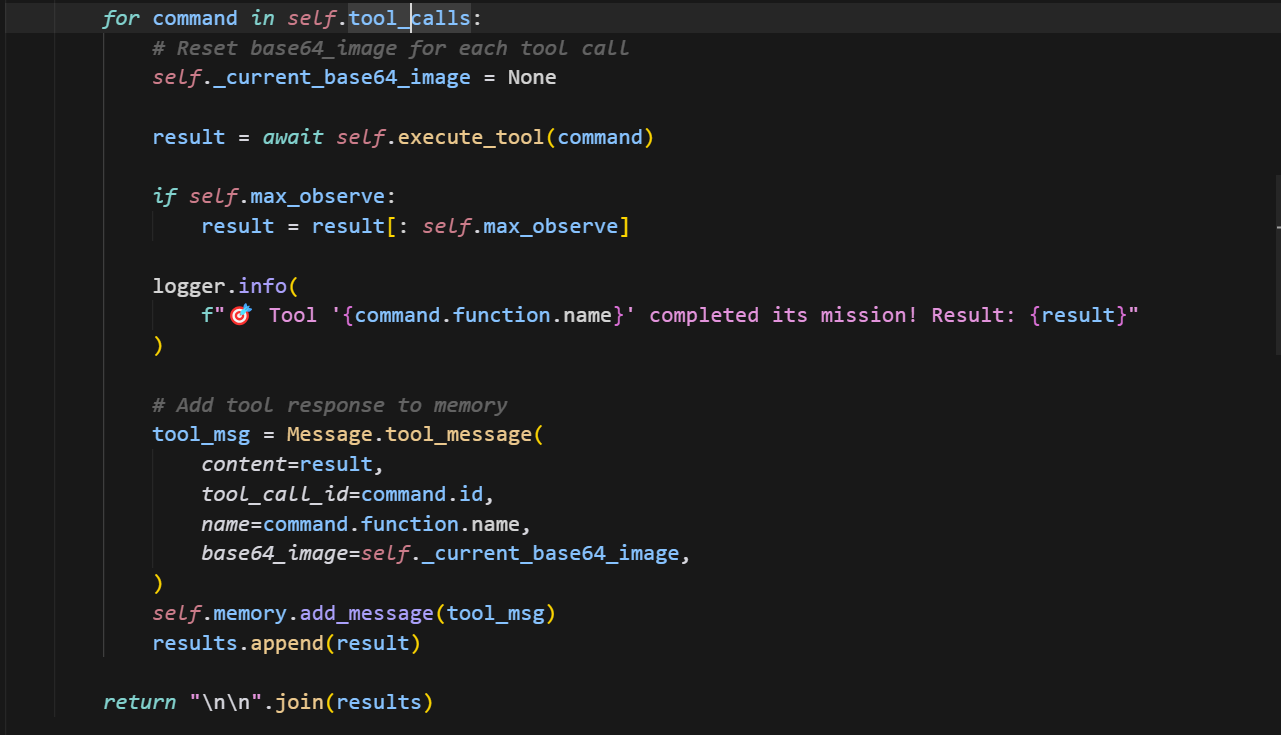Click 'max_observe' inside the result slice

click(x=551, y=226)
